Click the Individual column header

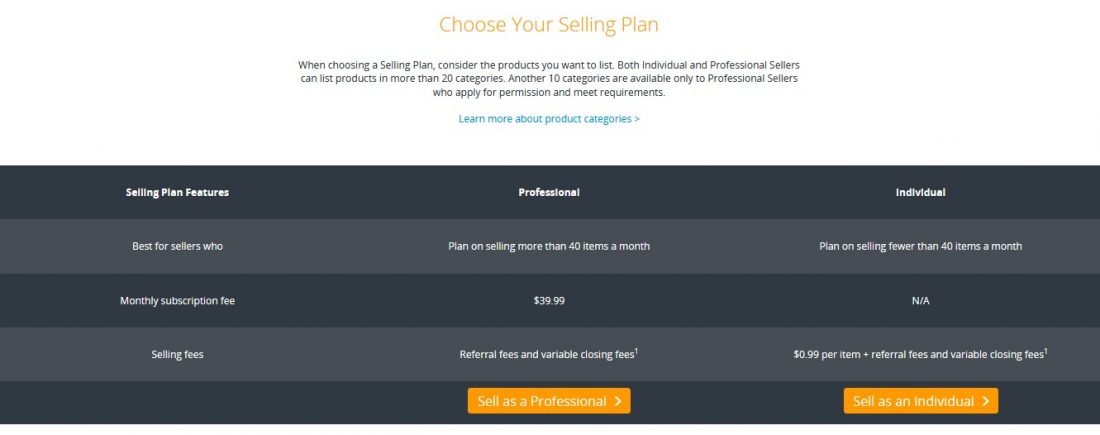[920, 192]
